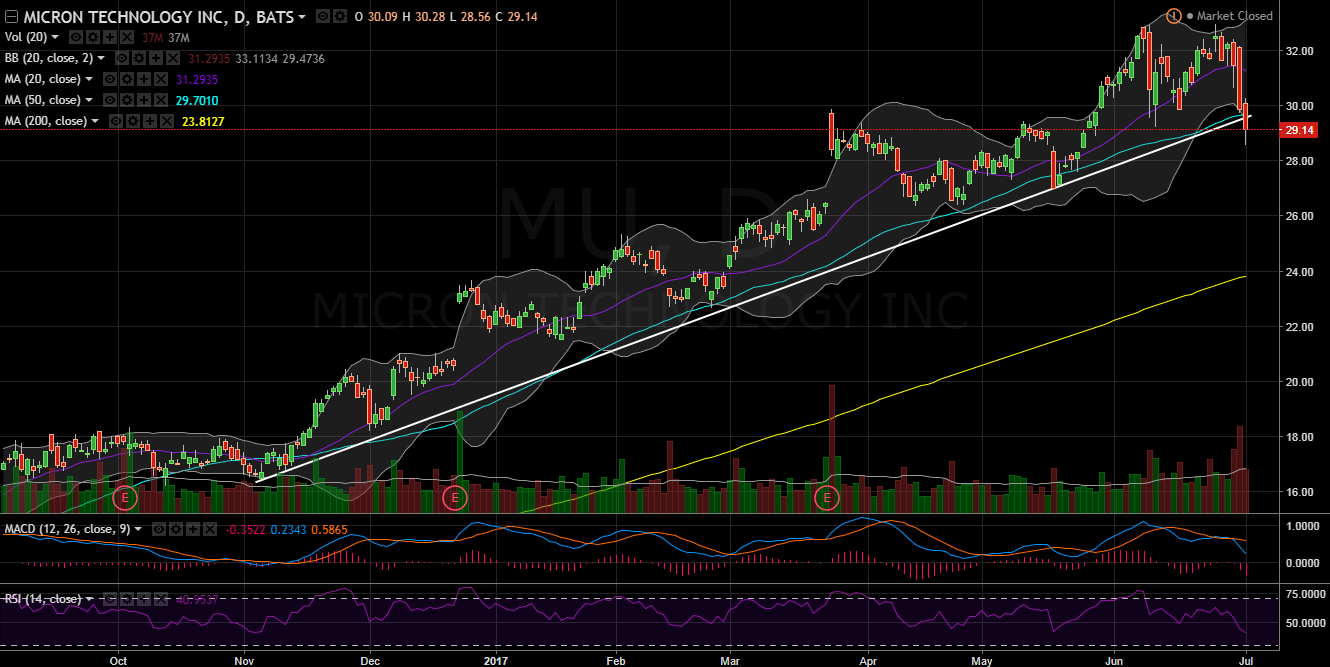
Task: Click the red 29.14 current price label
Action: tap(1299, 130)
